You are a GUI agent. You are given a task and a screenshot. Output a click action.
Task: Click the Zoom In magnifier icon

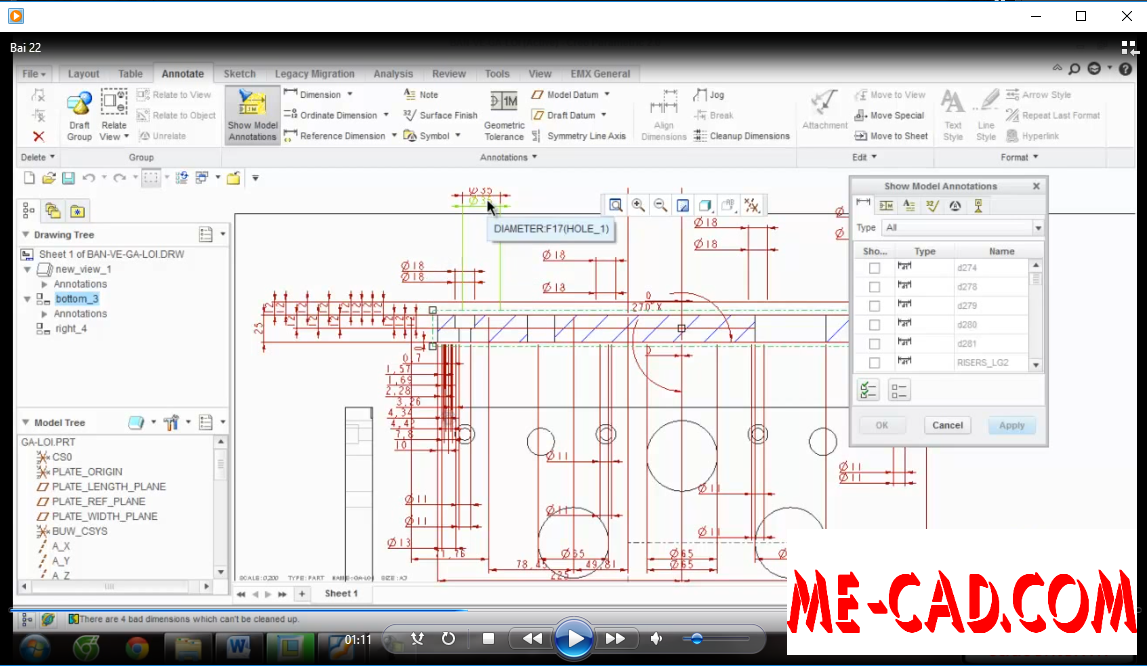coord(637,204)
